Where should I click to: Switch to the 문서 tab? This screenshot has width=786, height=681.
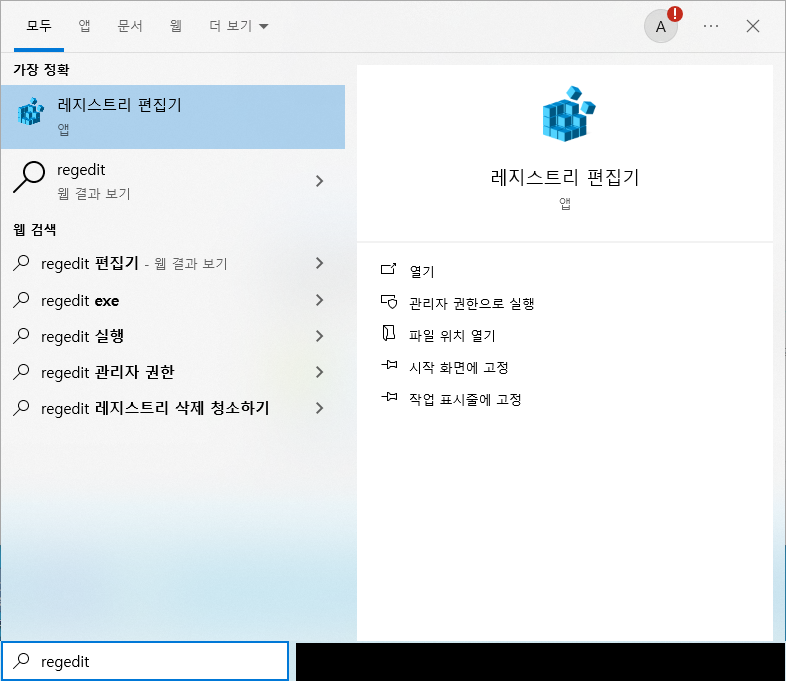click(130, 26)
